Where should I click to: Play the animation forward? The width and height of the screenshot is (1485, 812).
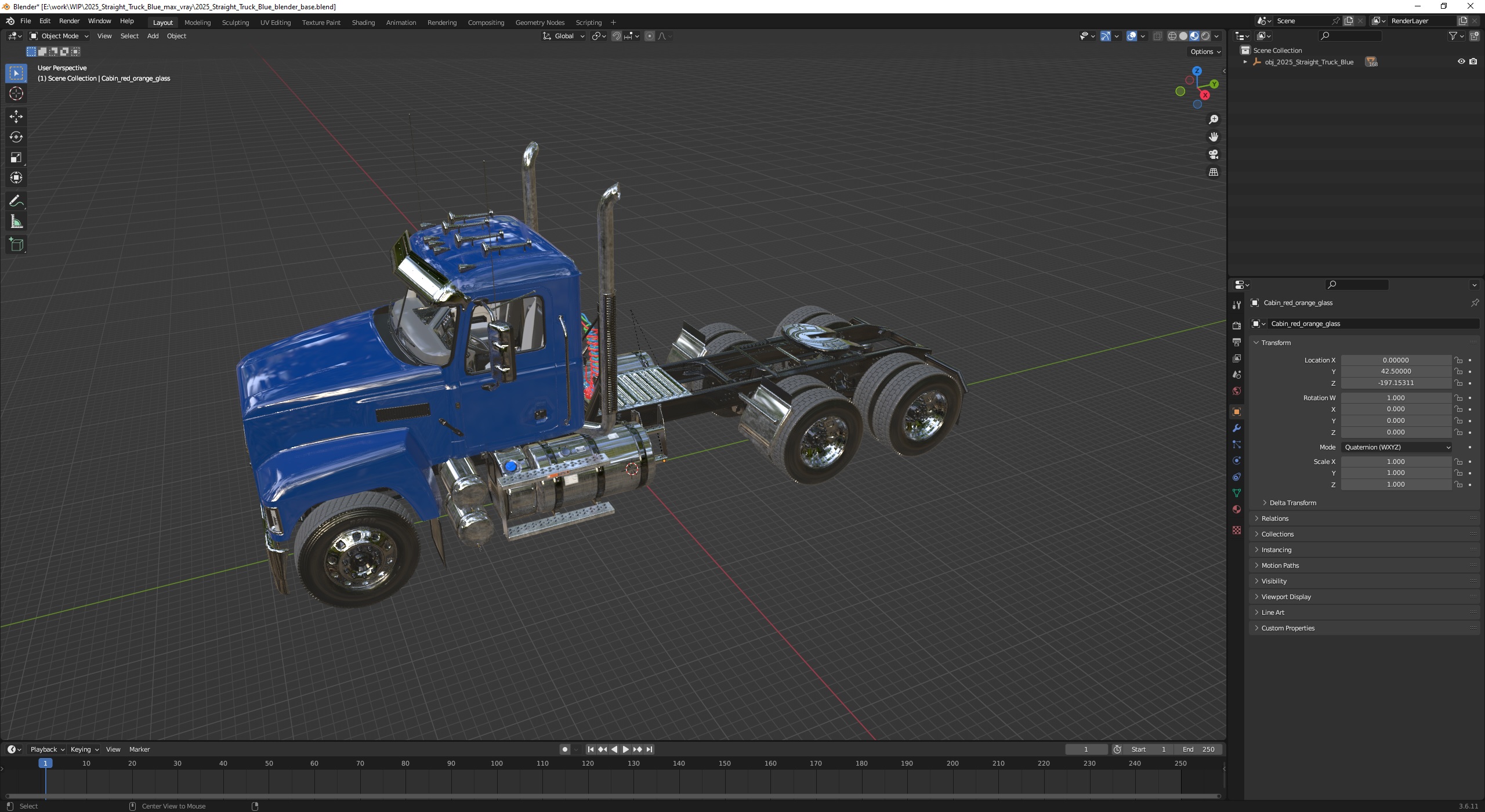(x=625, y=749)
